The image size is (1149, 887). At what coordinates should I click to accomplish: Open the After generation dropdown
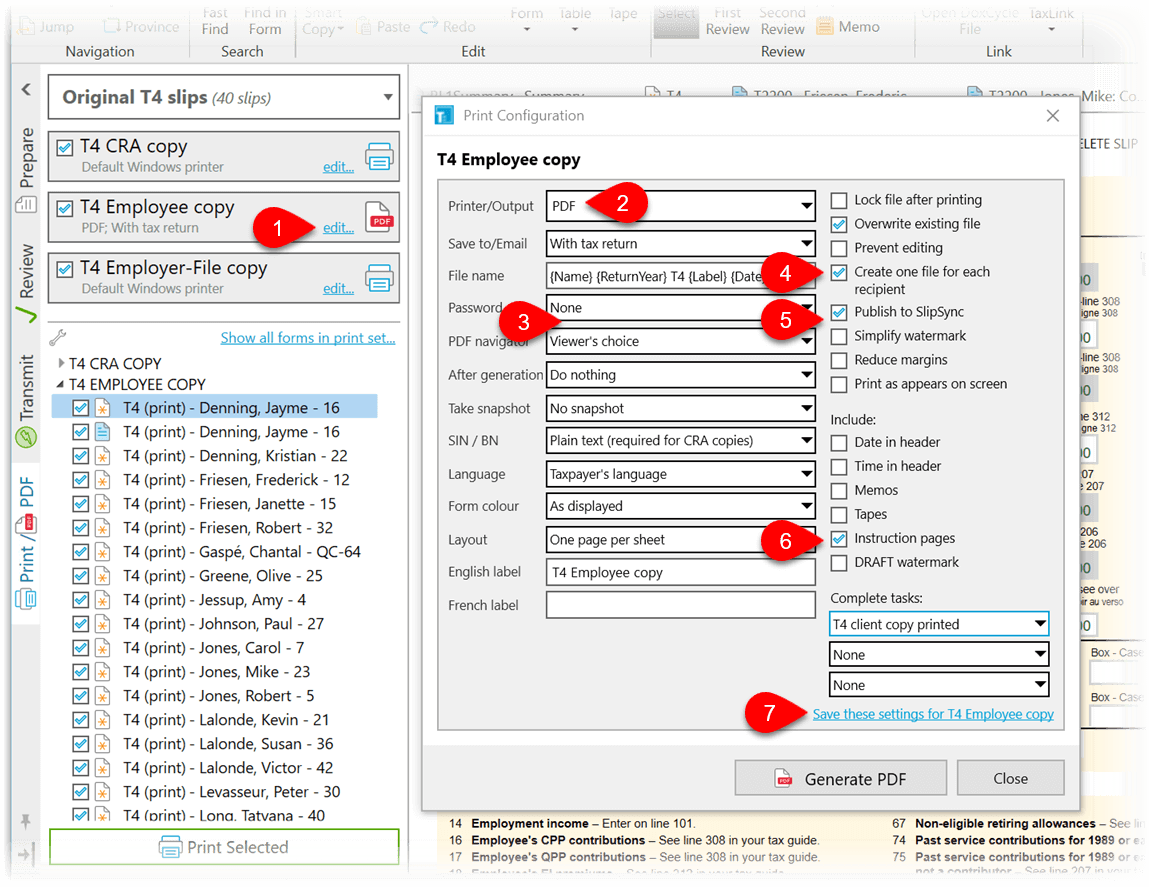point(681,375)
